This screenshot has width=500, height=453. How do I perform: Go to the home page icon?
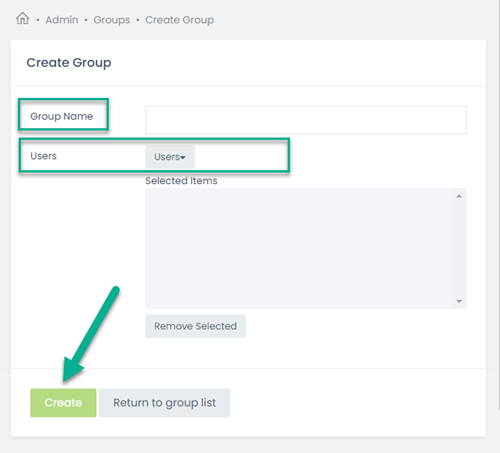23,18
